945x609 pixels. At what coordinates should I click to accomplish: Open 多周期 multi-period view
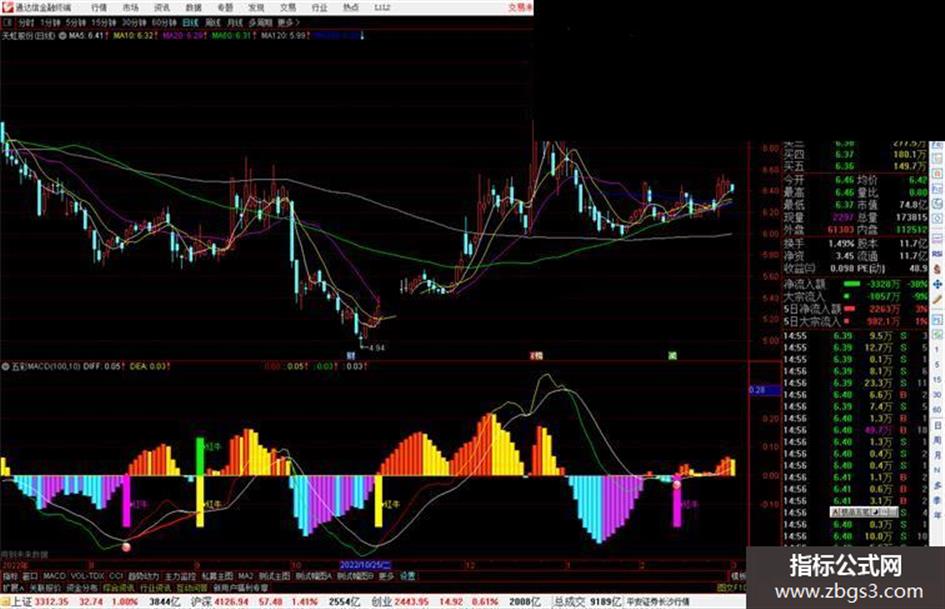260,22
